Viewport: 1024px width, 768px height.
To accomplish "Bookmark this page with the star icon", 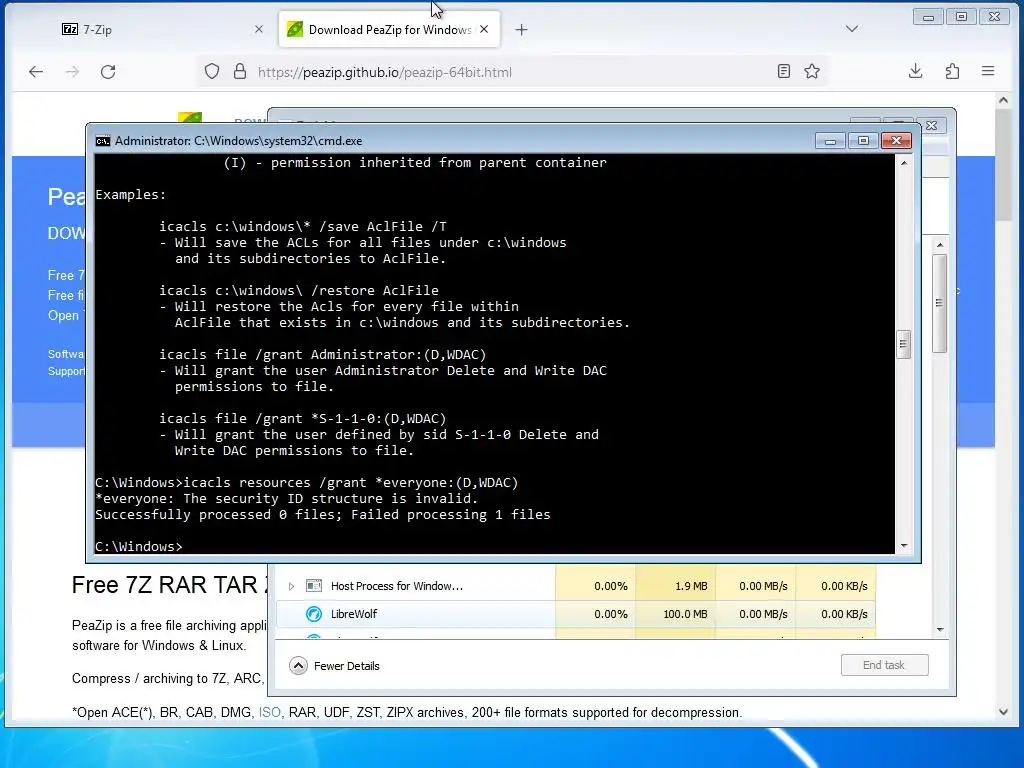I will pos(812,72).
